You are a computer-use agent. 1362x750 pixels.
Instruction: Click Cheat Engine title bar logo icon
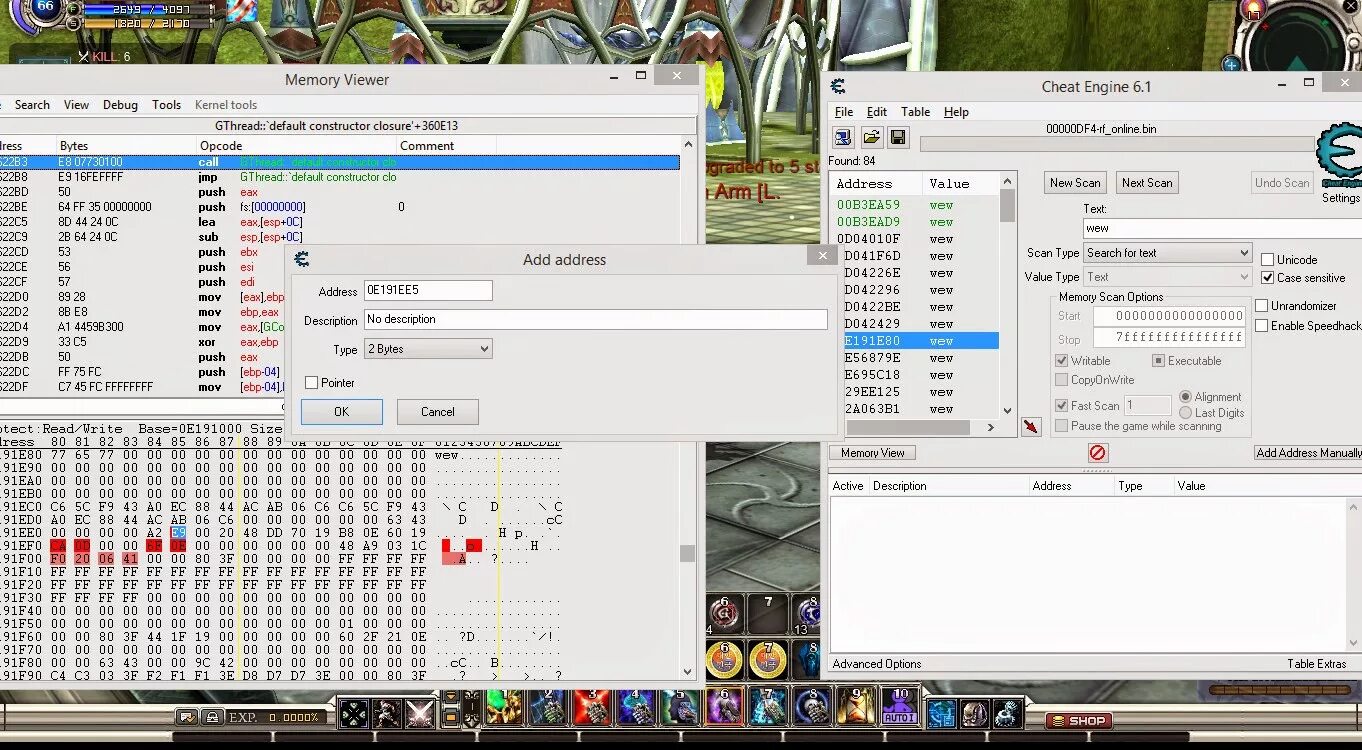pos(838,87)
